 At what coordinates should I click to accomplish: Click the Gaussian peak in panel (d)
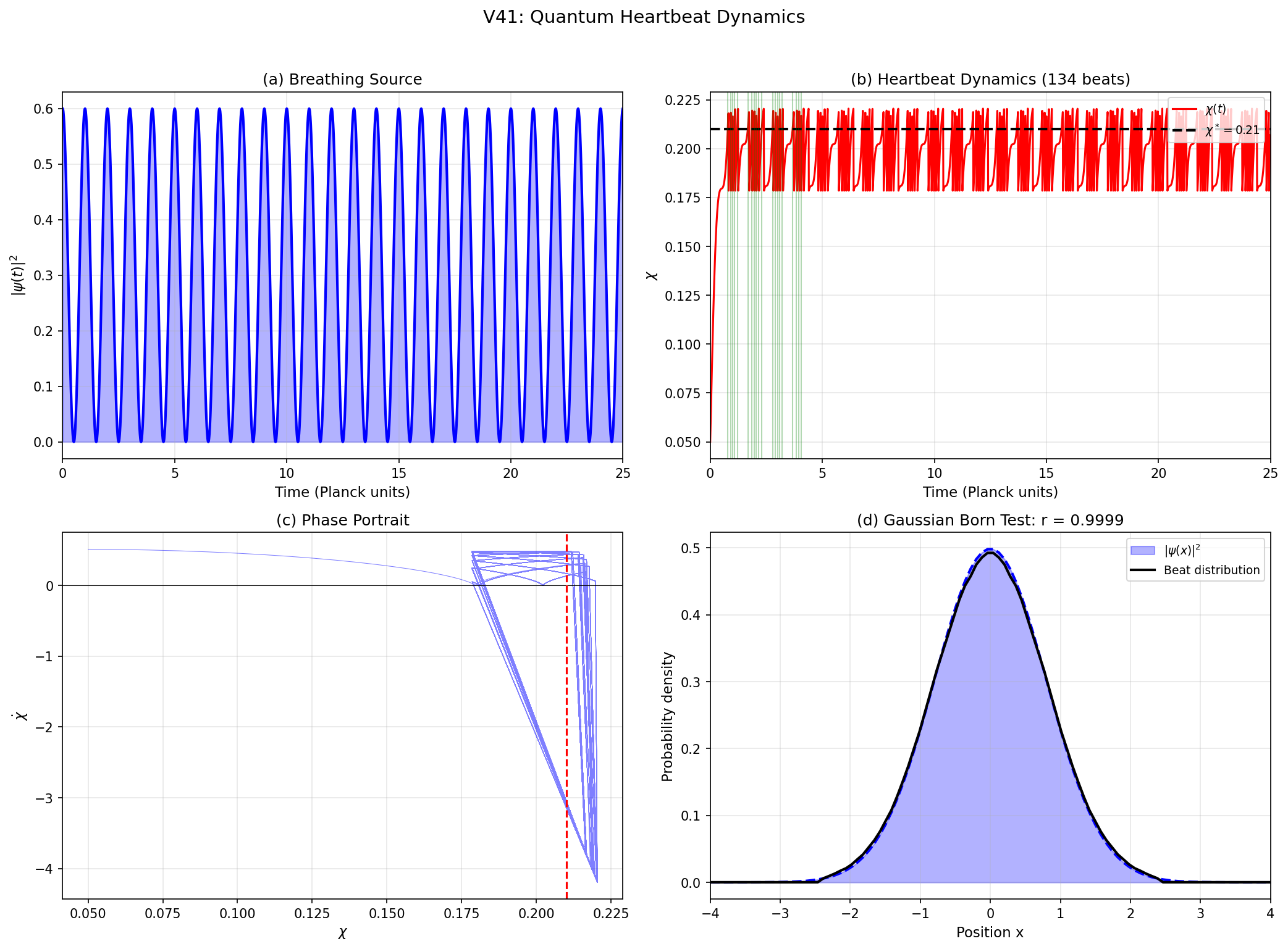tap(990, 551)
